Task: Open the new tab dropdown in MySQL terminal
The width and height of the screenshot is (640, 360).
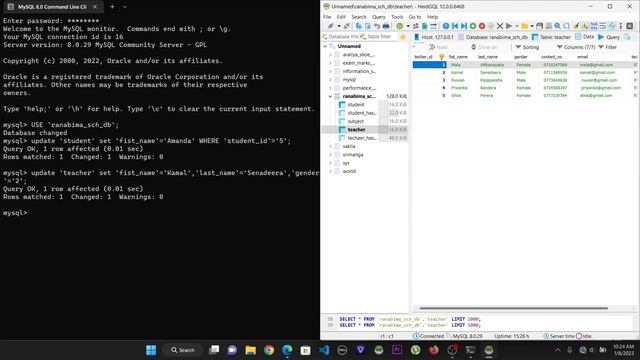Action: (125, 7)
